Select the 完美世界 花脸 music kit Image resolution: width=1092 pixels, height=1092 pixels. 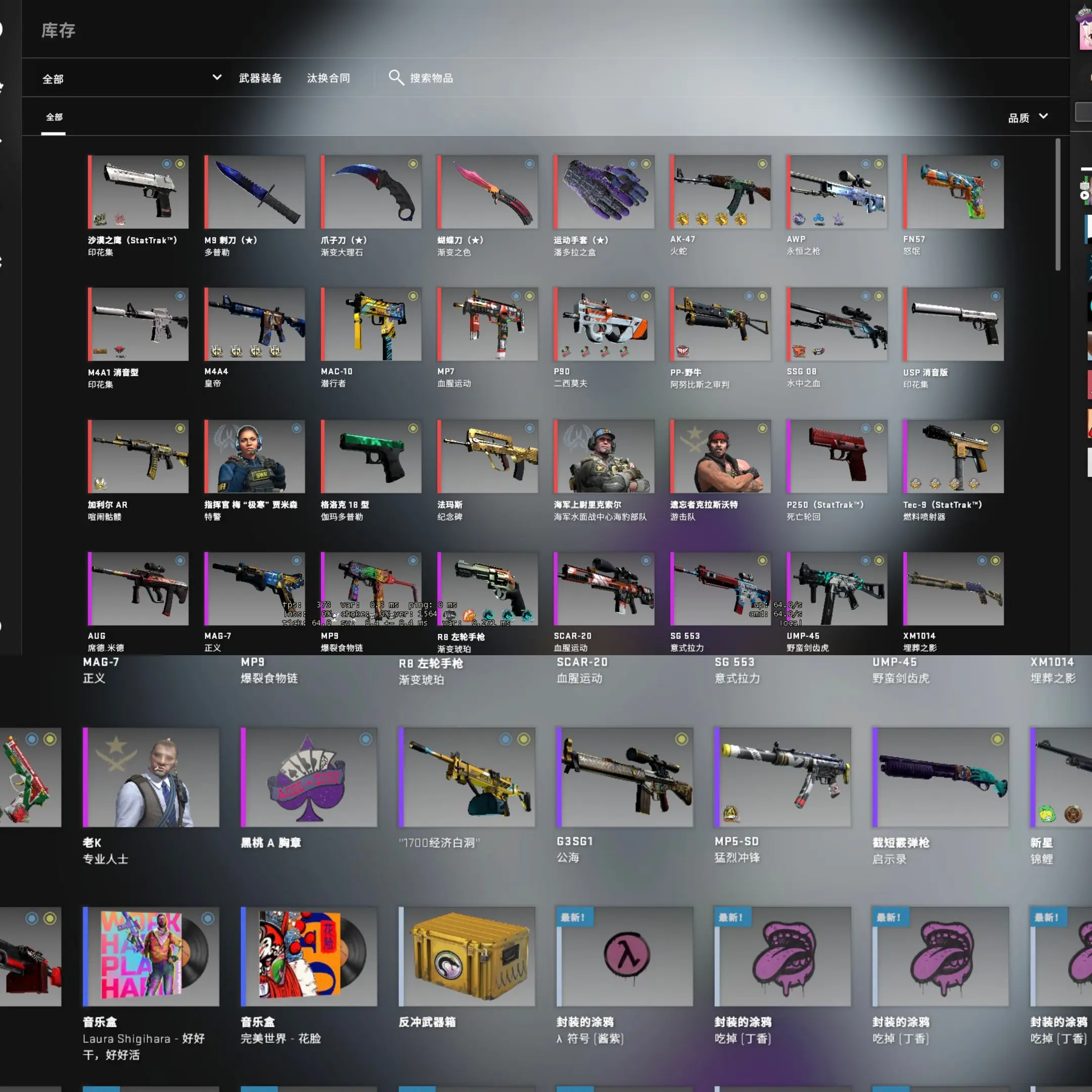tap(309, 957)
